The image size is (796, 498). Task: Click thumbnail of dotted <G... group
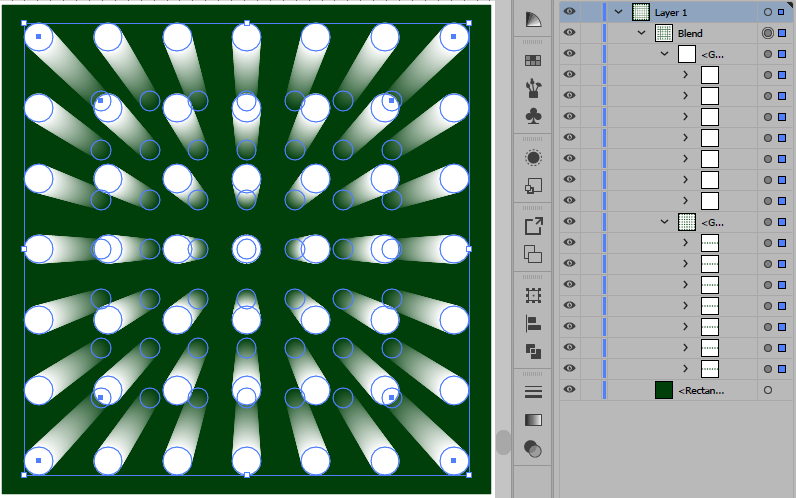pyautogui.click(x=687, y=222)
